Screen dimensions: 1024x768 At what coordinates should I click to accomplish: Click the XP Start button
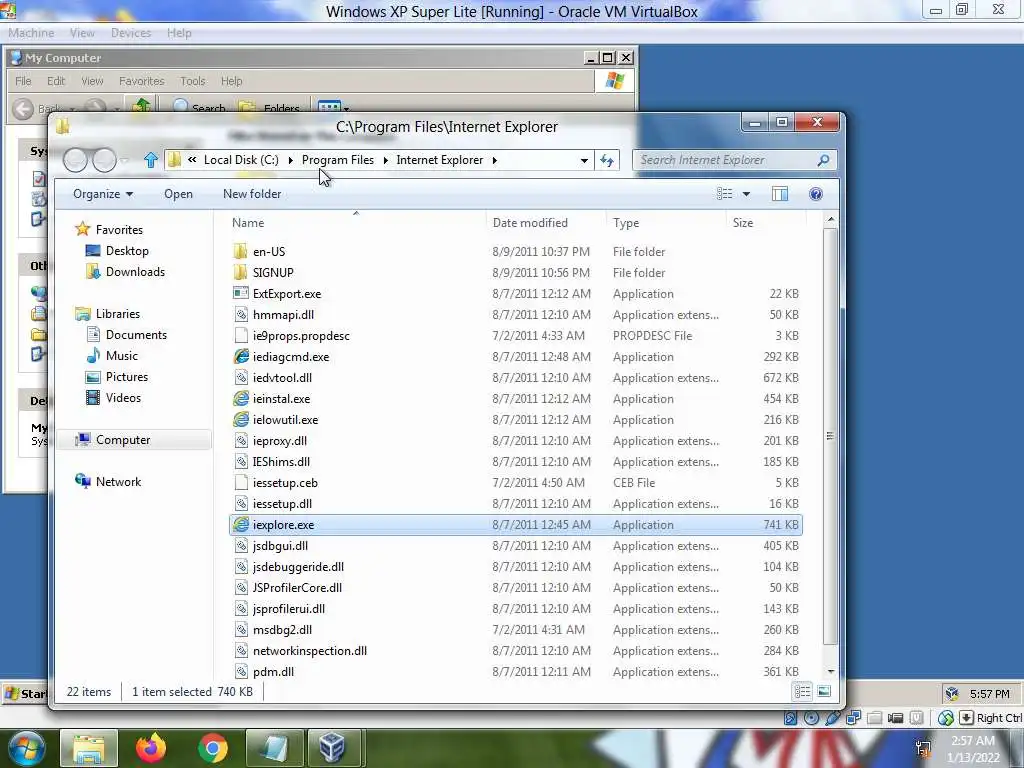click(x=25, y=693)
